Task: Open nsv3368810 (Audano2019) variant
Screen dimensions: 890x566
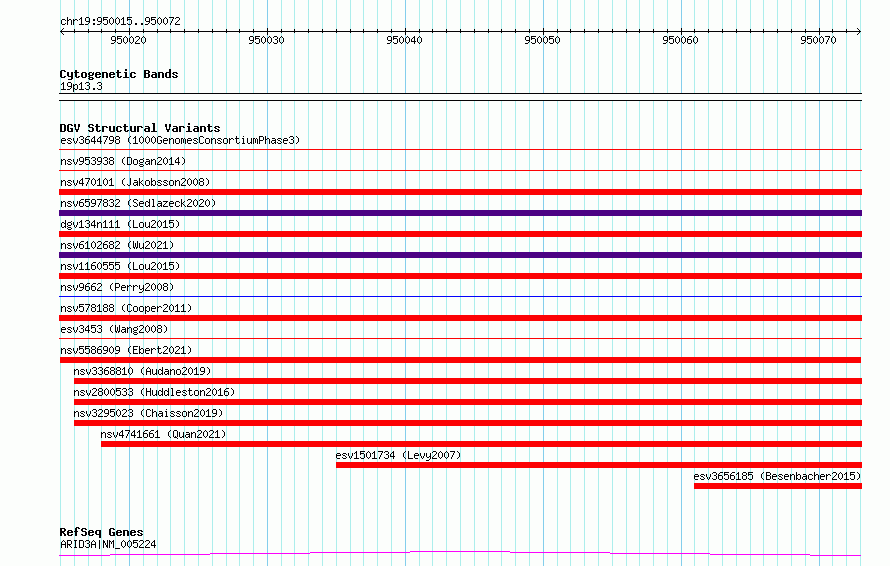Action: (142, 371)
